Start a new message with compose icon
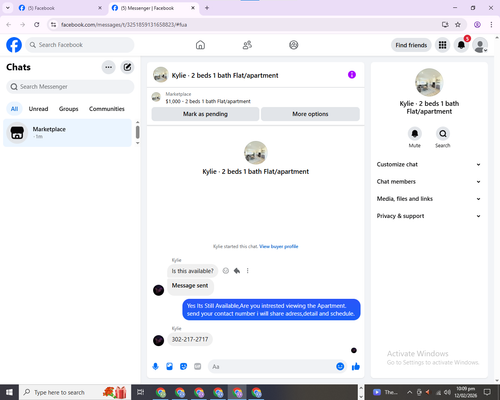 point(127,67)
